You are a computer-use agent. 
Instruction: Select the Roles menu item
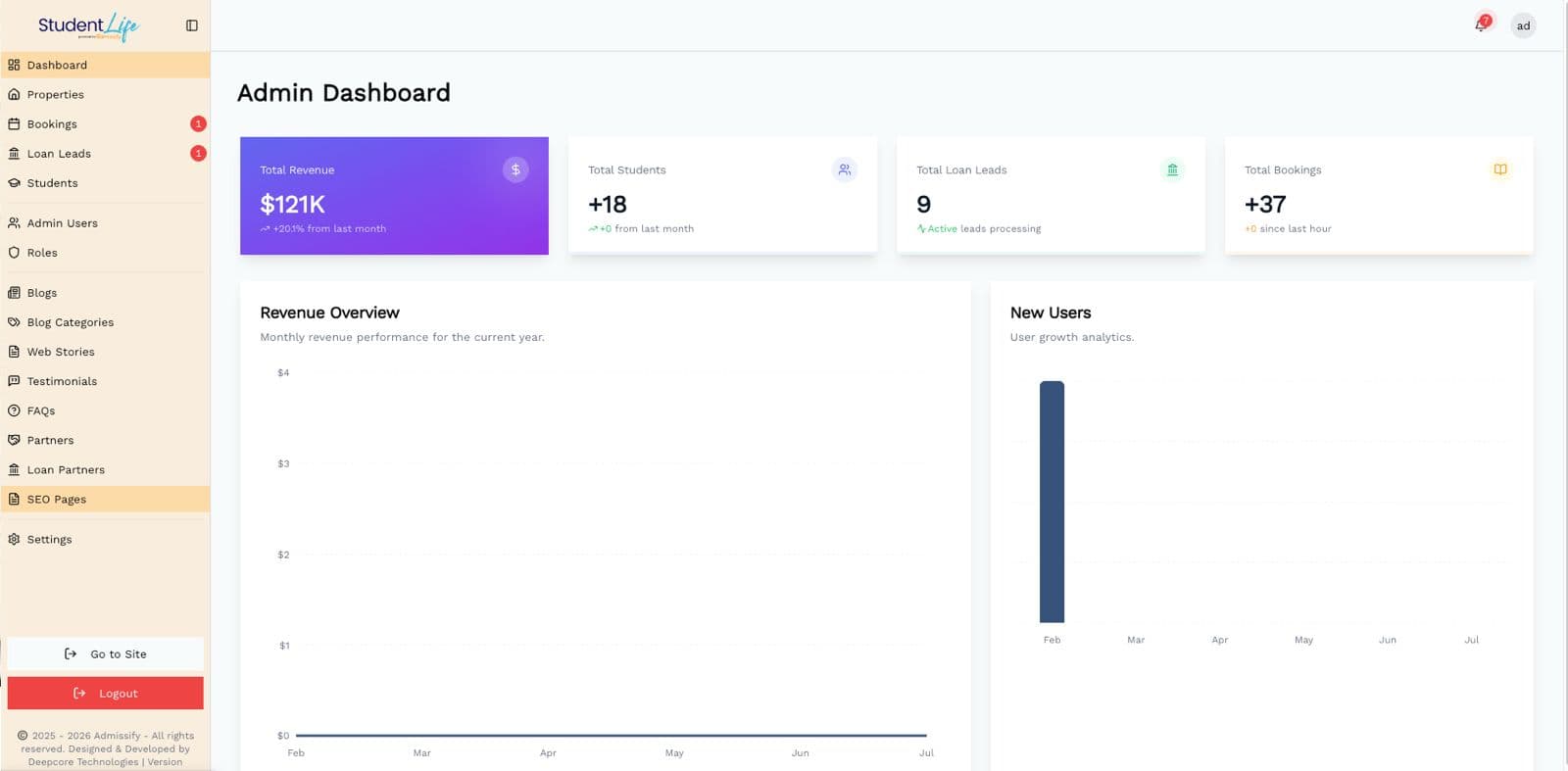(x=105, y=252)
